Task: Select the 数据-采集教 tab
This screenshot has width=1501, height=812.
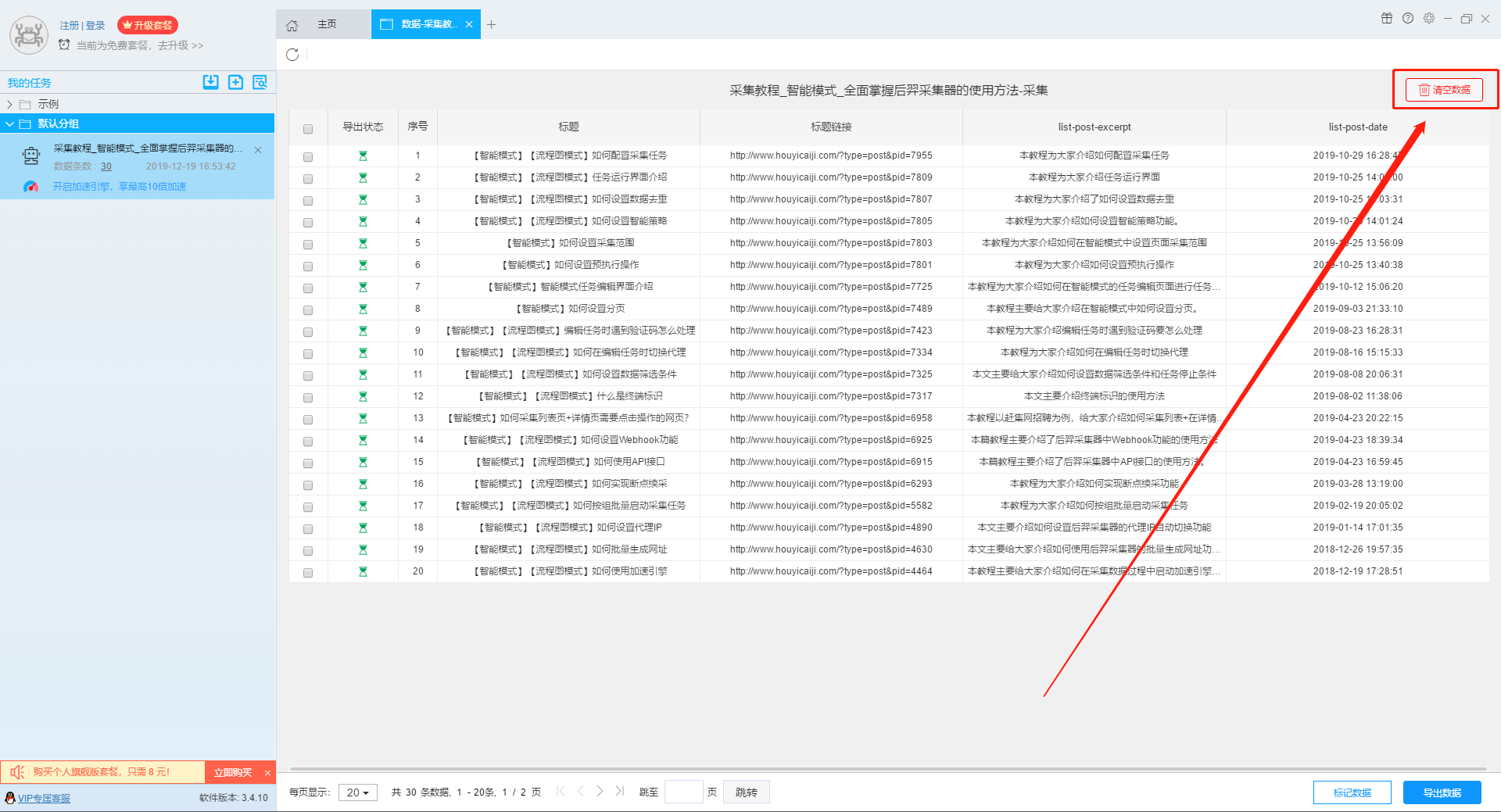Action: coord(426,24)
